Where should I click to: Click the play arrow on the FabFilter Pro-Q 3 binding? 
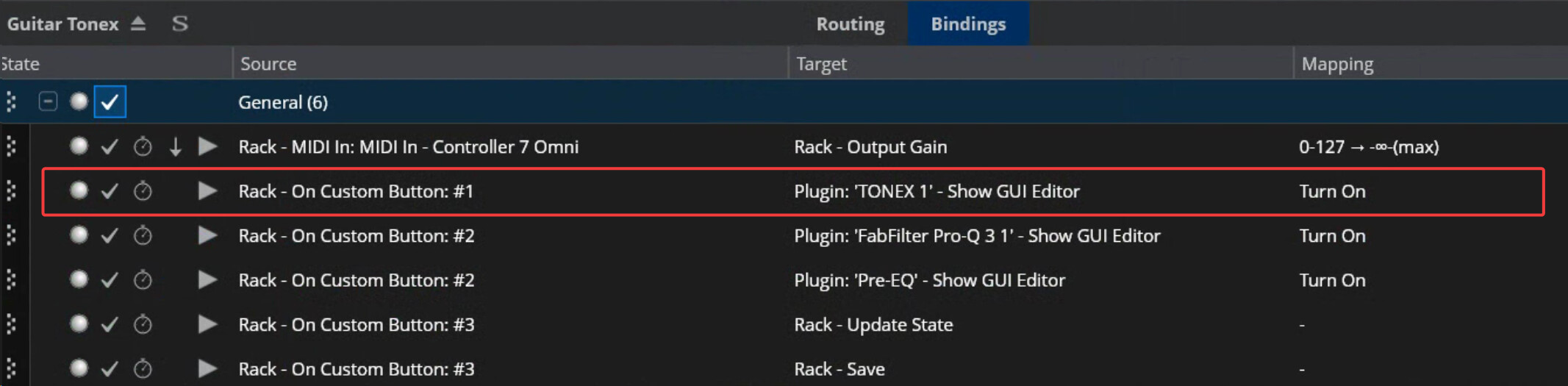pyautogui.click(x=208, y=235)
